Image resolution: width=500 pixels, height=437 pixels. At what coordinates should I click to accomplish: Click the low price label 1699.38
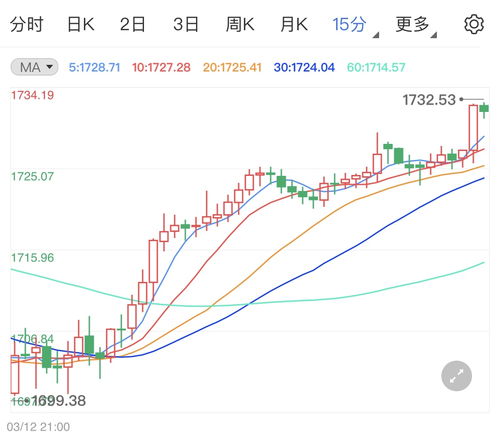pyautogui.click(x=59, y=400)
